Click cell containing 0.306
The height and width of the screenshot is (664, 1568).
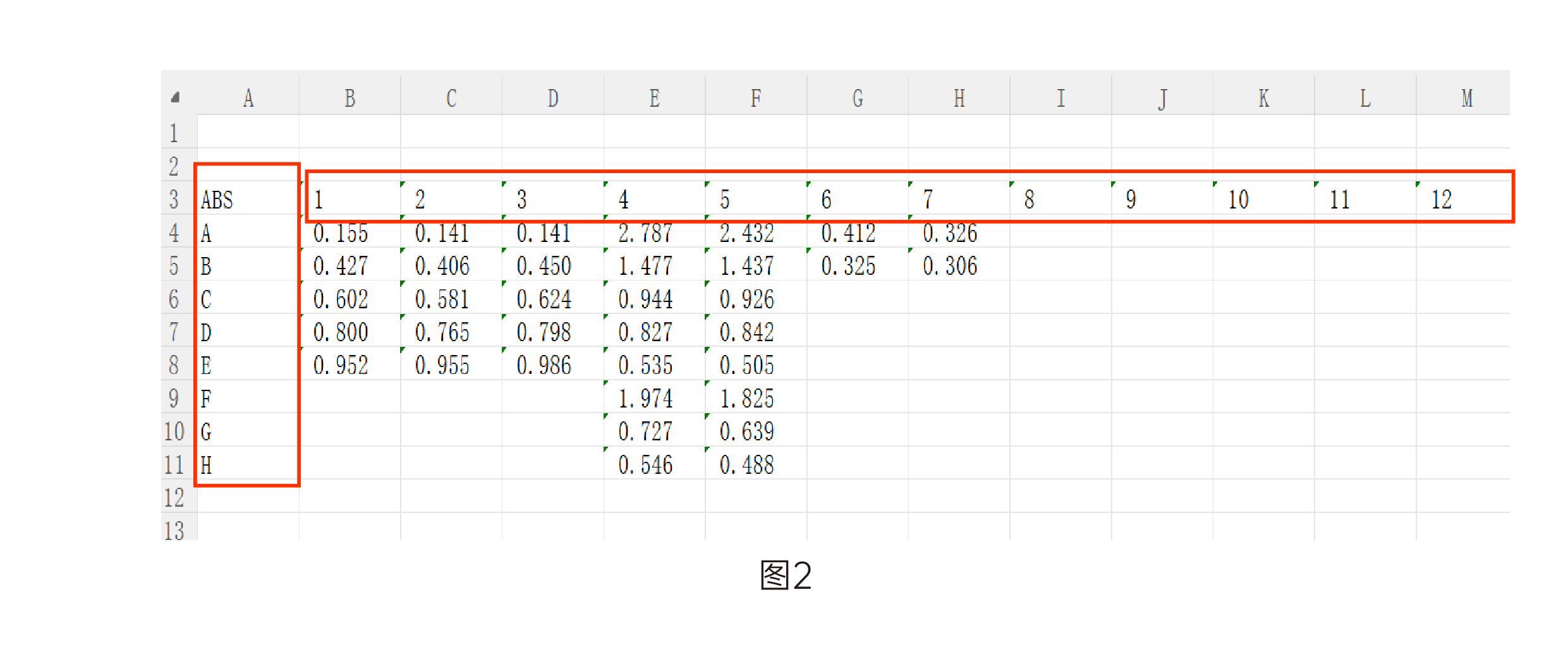pyautogui.click(x=959, y=264)
